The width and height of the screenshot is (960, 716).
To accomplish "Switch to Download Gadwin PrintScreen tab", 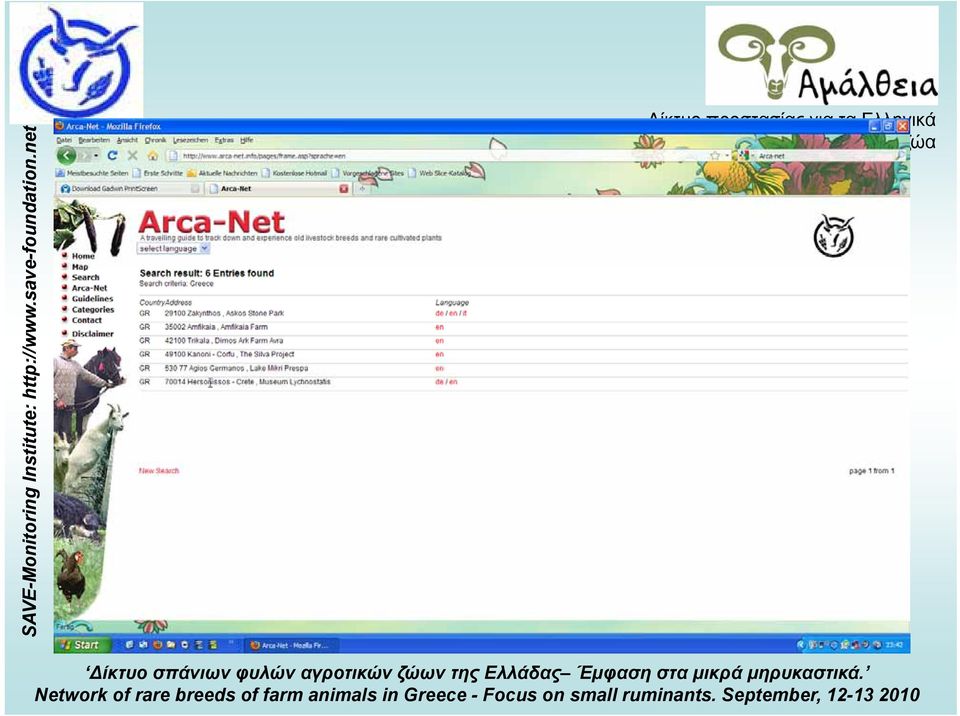I will [x=130, y=189].
